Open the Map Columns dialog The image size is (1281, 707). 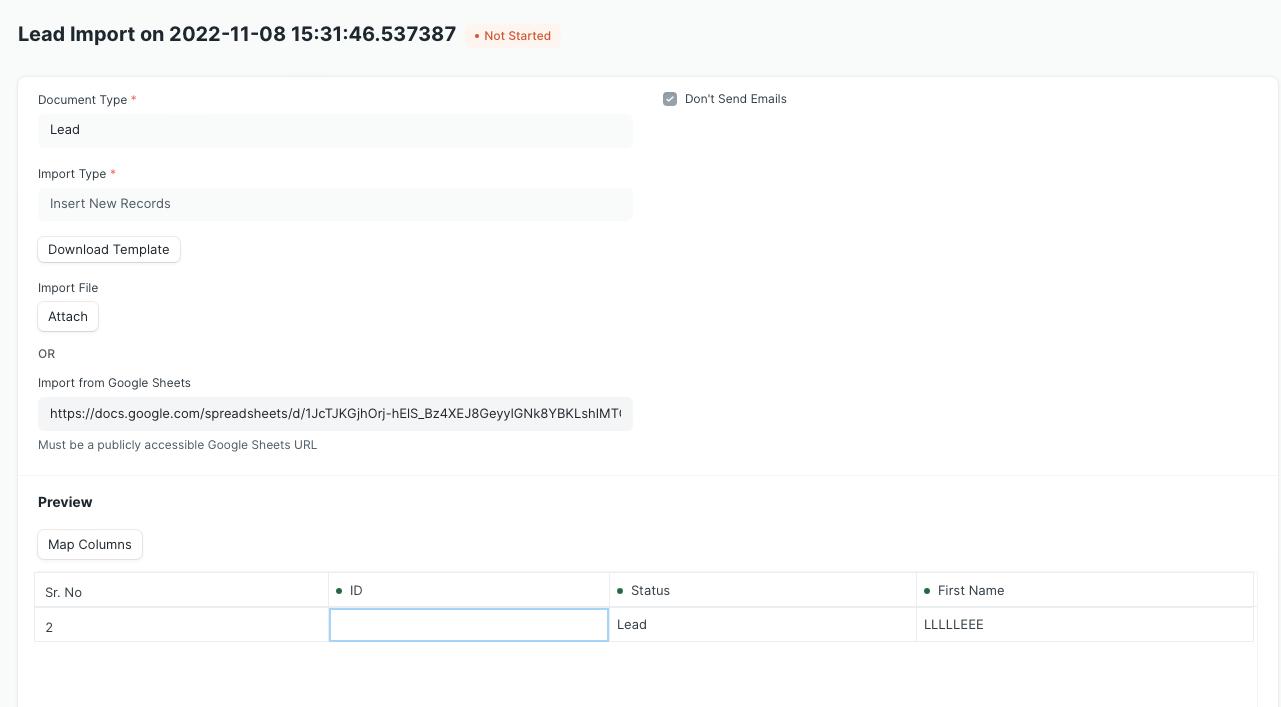pyautogui.click(x=89, y=544)
